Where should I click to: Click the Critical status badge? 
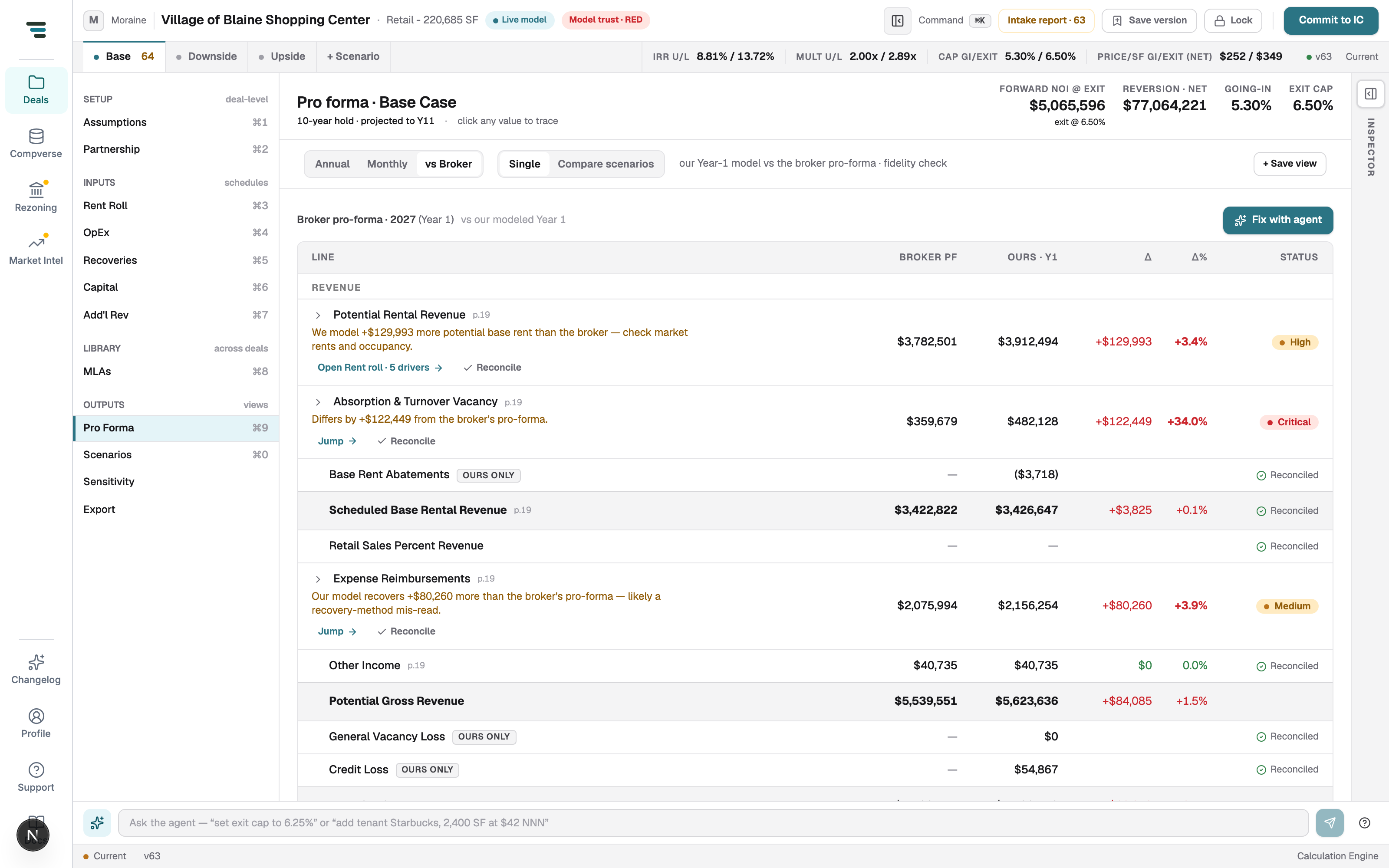point(1289,422)
